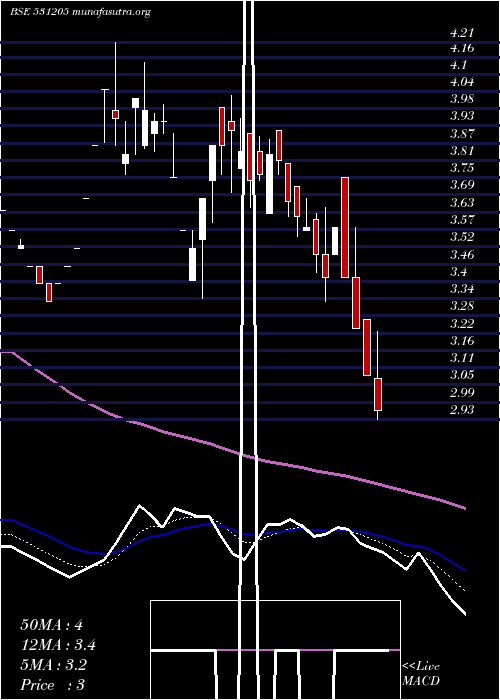
Task: Click the 3.22 price axis label
Action: [462, 324]
